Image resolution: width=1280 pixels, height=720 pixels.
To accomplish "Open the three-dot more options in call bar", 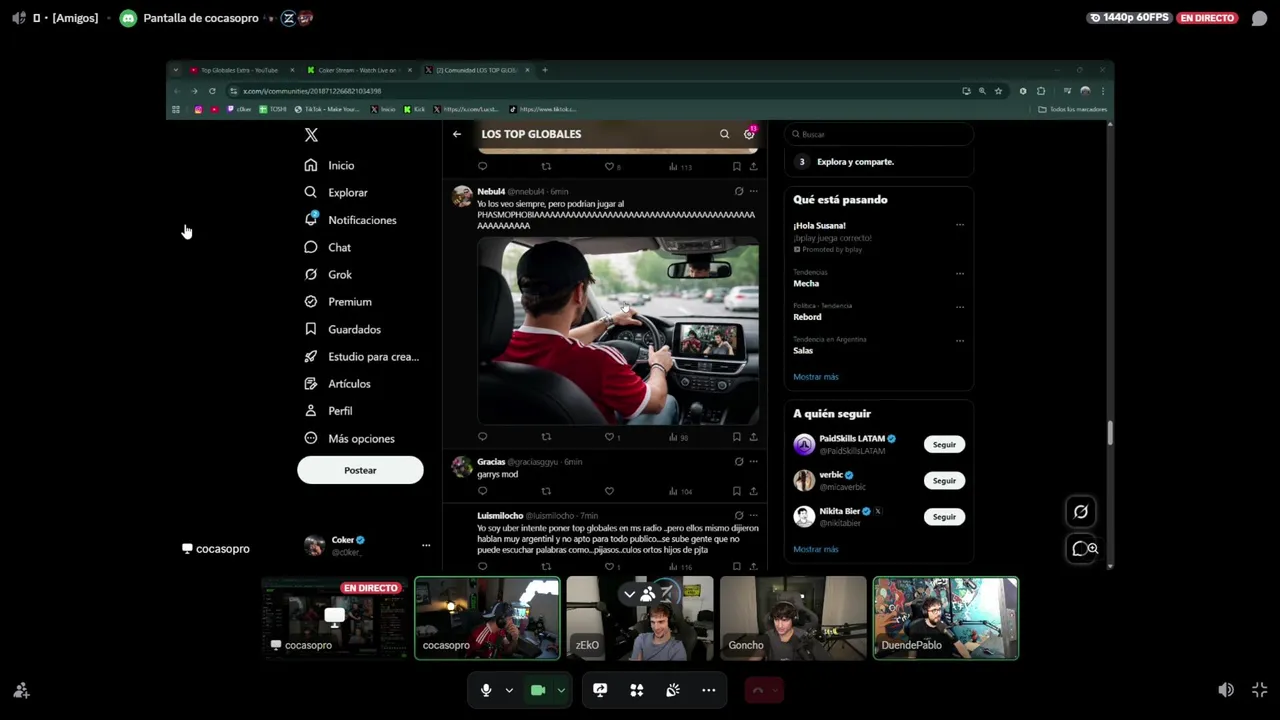I will [709, 690].
